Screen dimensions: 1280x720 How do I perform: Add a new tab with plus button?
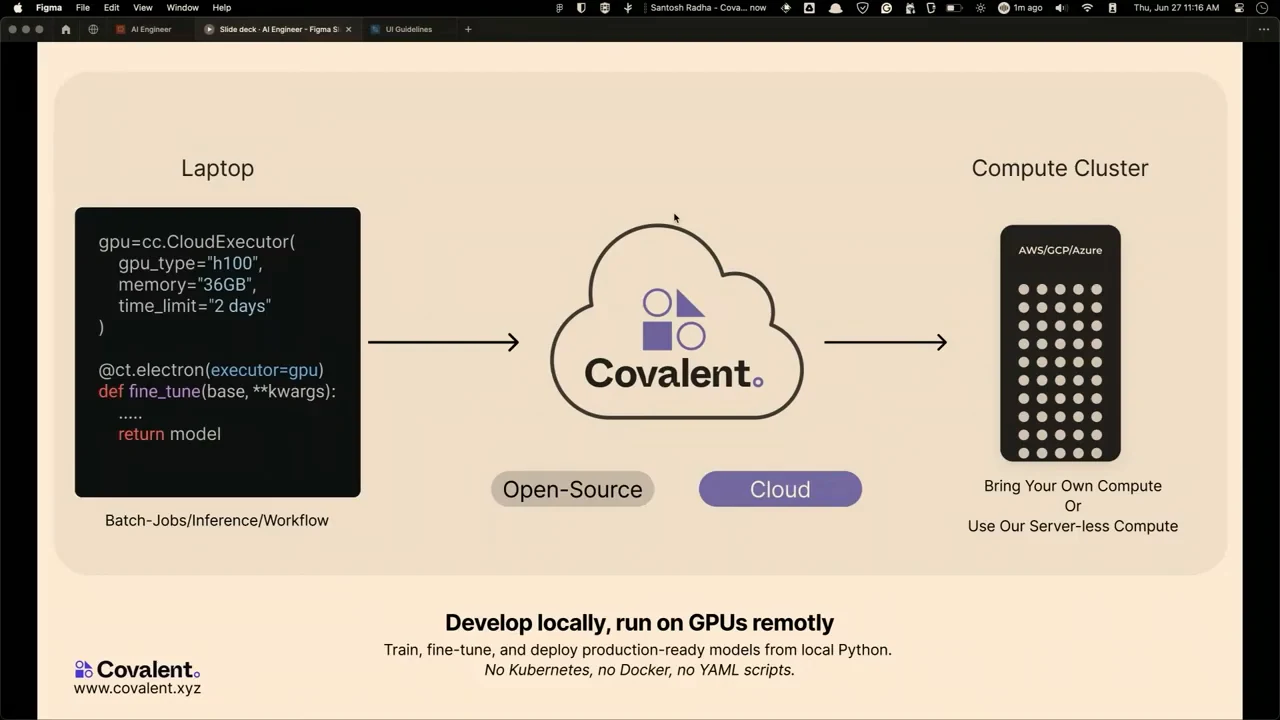coord(468,29)
